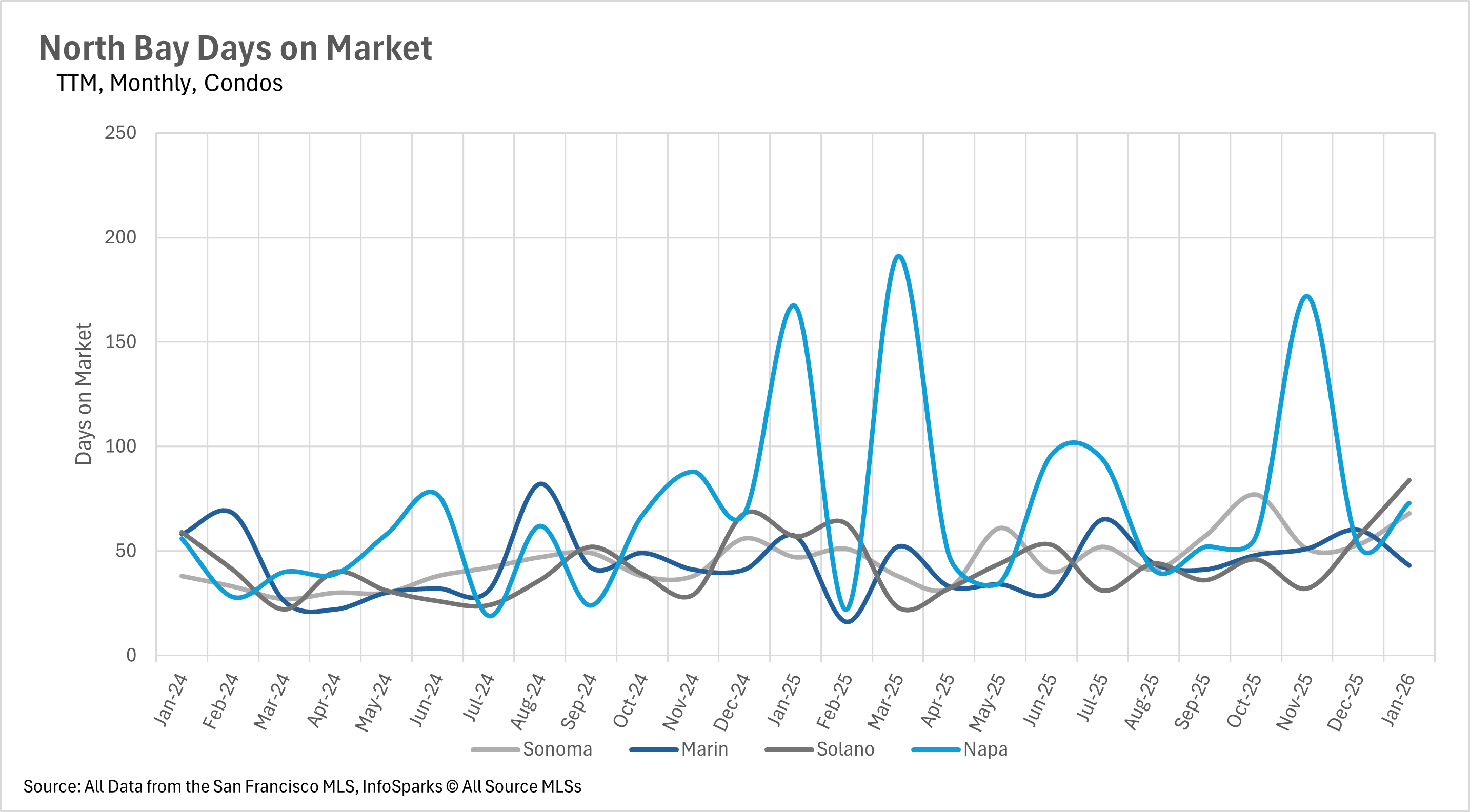
Task: Select the Marin legend label
Action: click(704, 749)
